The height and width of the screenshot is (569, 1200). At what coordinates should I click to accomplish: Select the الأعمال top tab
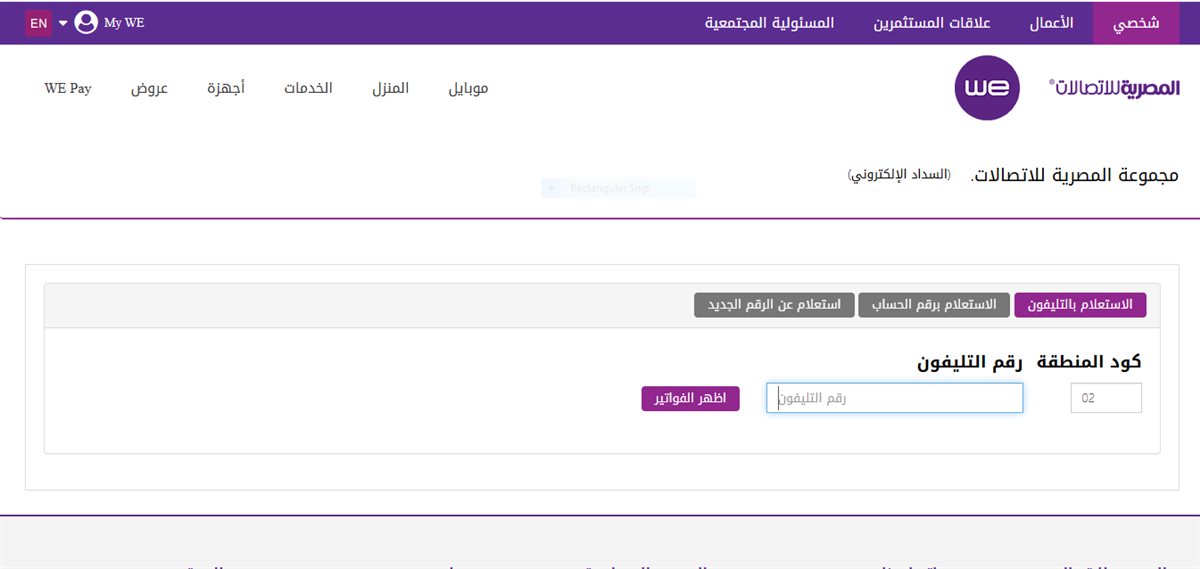click(x=1052, y=23)
